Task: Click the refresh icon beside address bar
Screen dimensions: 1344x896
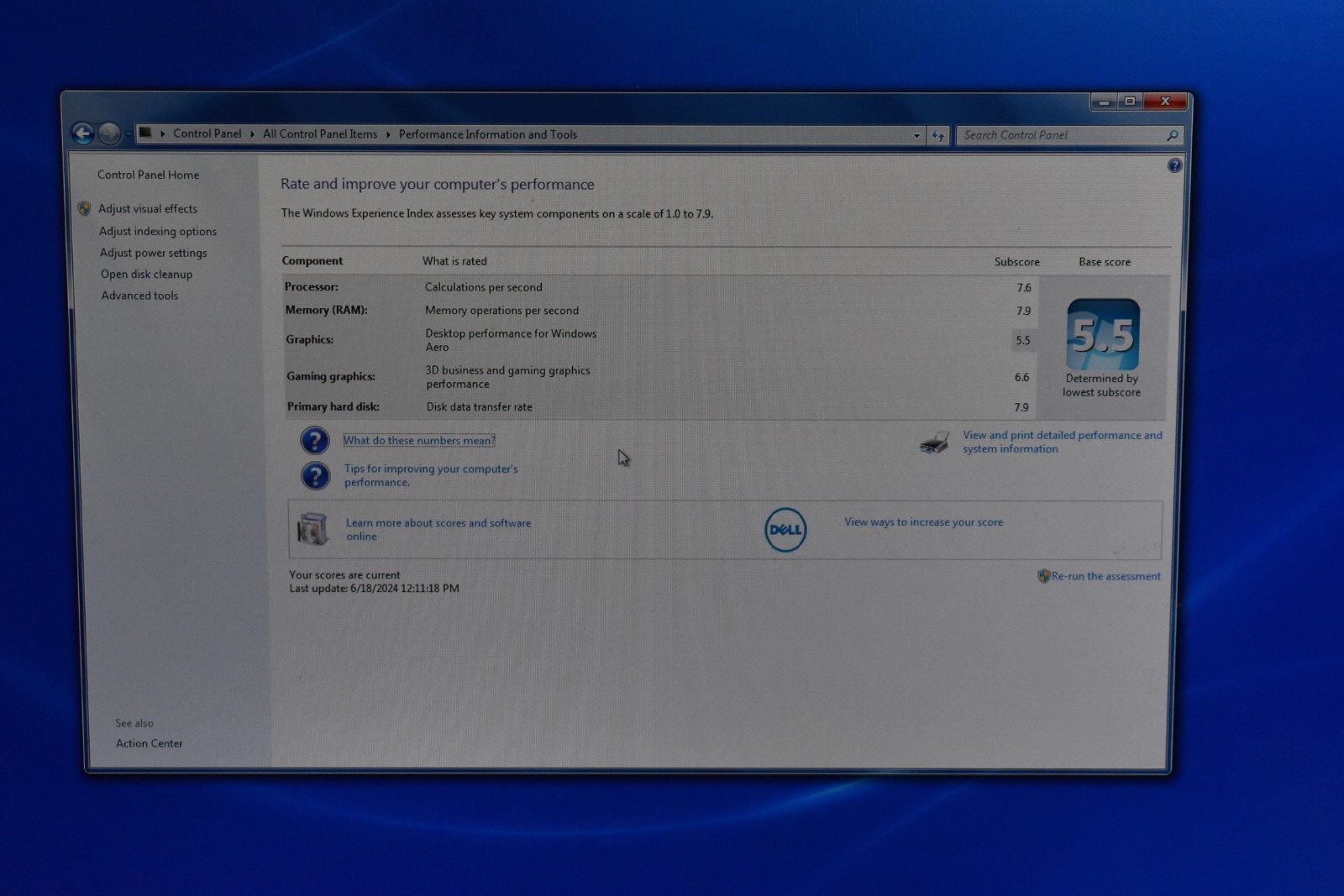Action: [x=937, y=135]
